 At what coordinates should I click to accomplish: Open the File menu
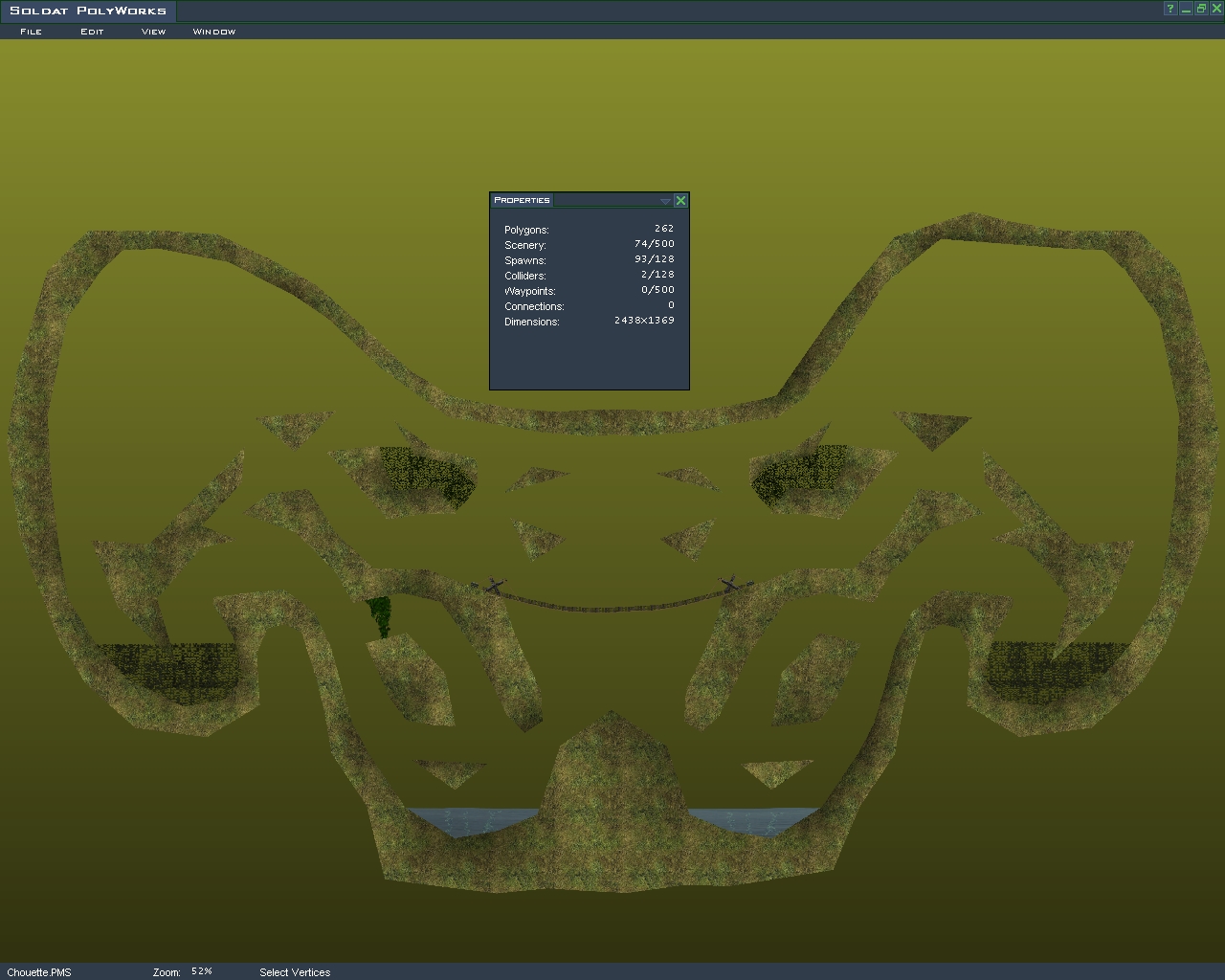pos(31,32)
